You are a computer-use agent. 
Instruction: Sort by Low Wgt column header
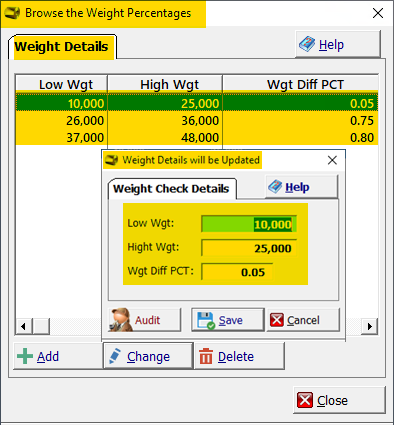pyautogui.click(x=62, y=84)
